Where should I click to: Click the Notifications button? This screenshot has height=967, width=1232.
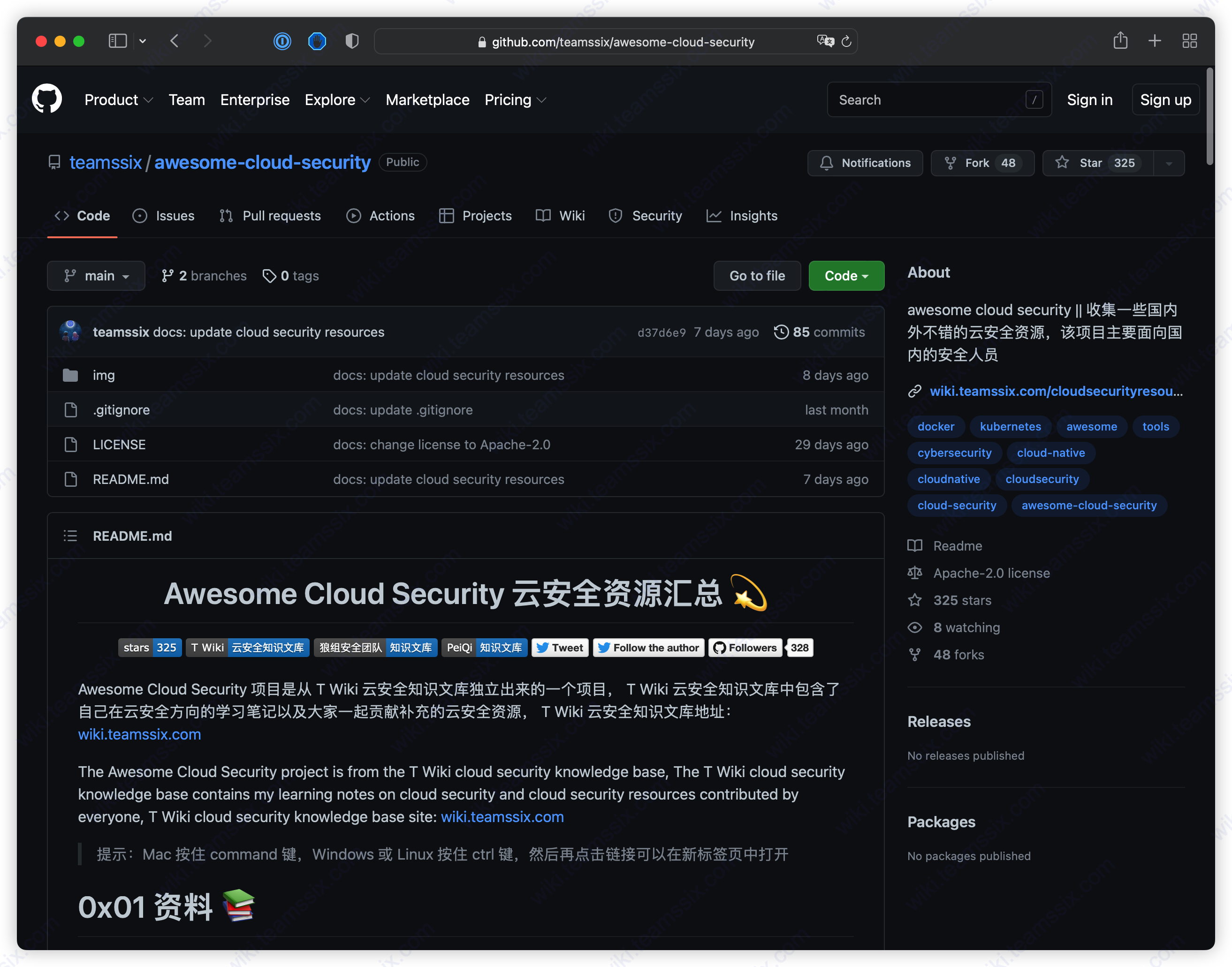coord(865,163)
